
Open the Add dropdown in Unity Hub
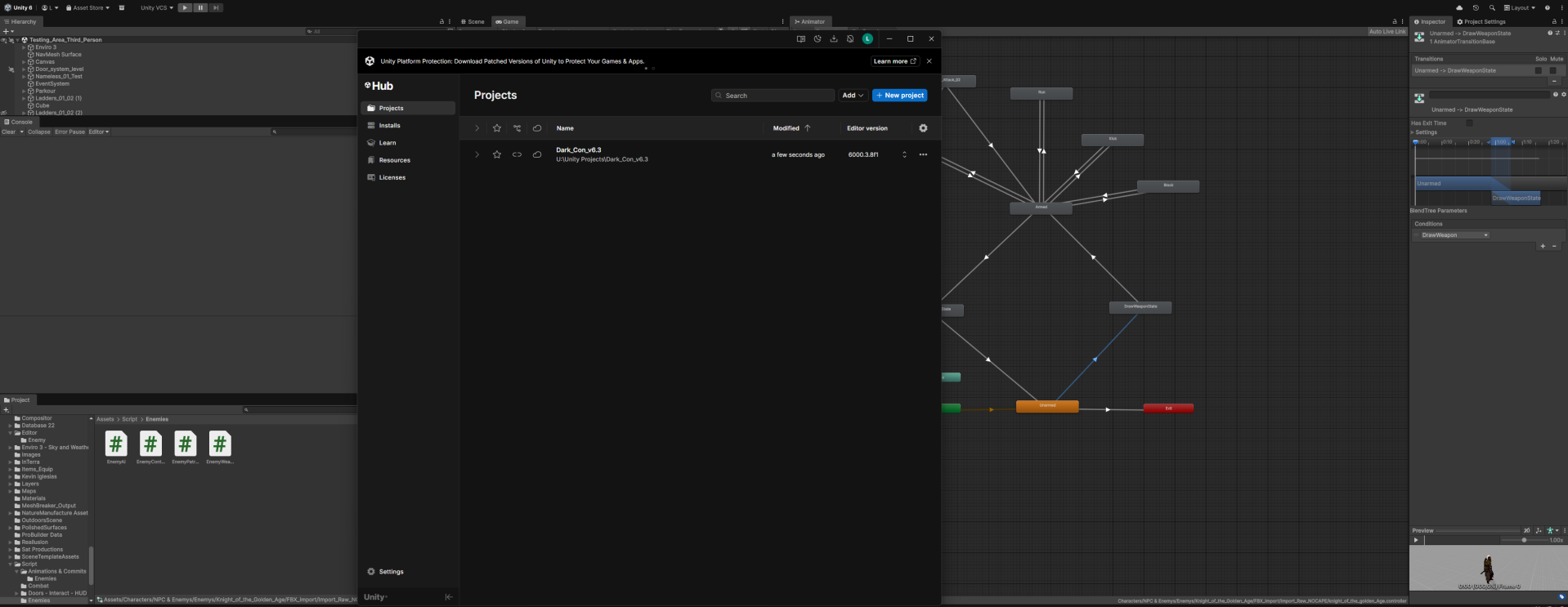853,96
